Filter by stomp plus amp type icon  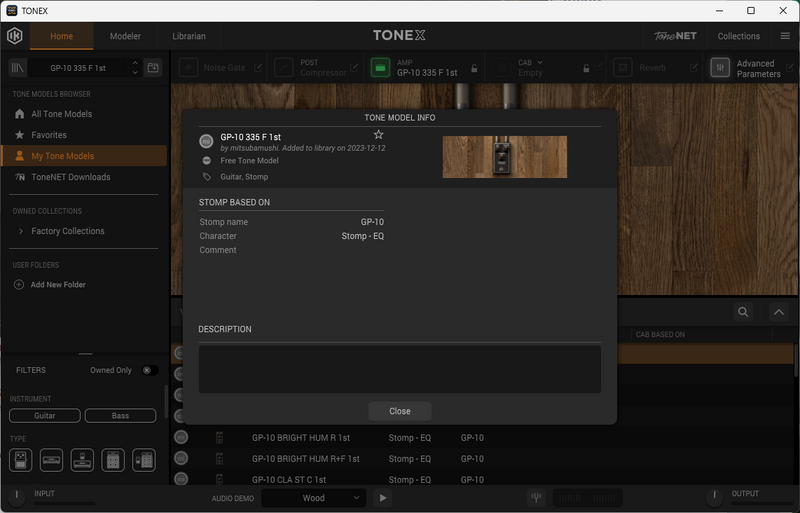82,460
